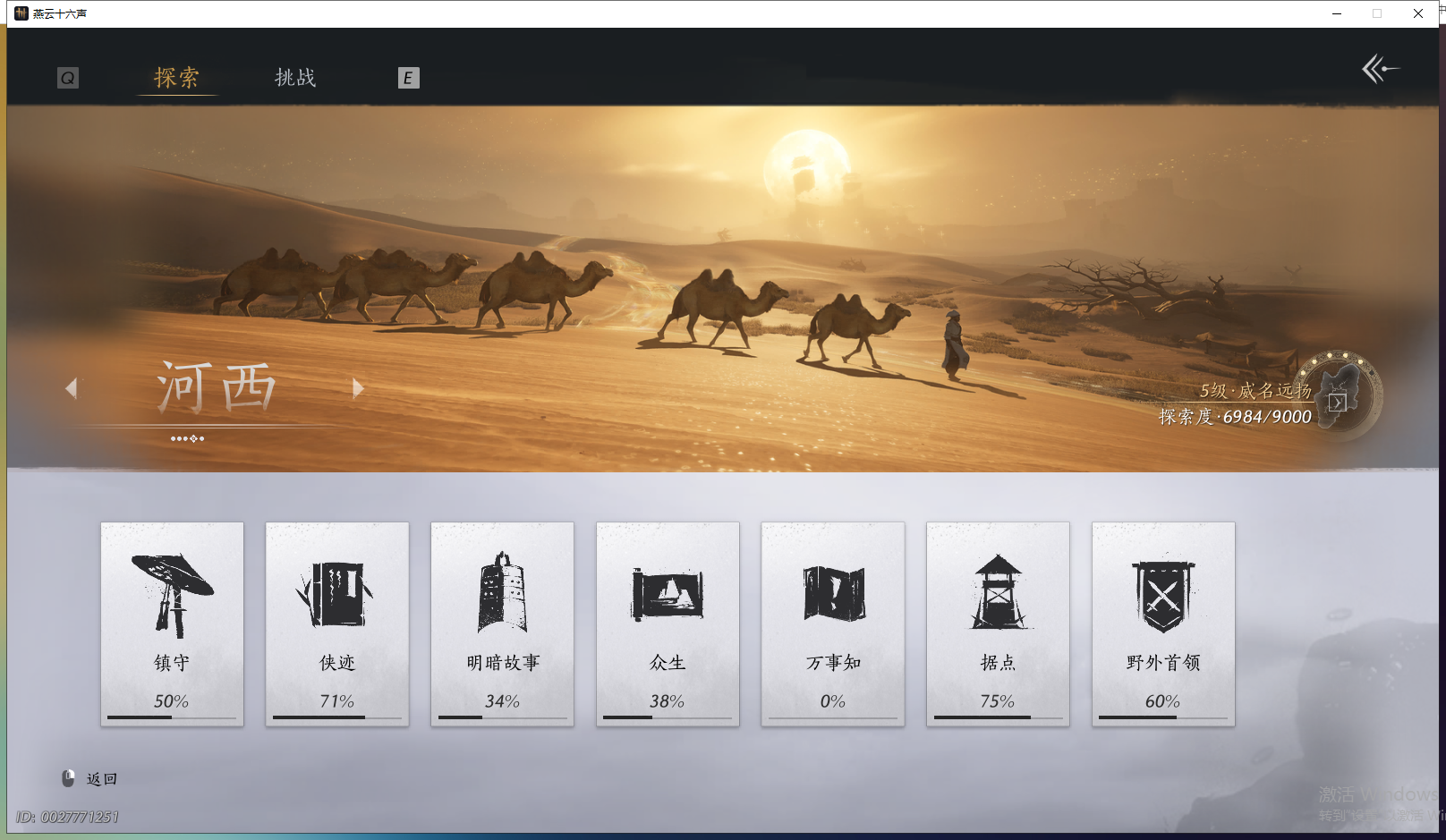
Task: Click the 返回 button
Action: click(101, 778)
